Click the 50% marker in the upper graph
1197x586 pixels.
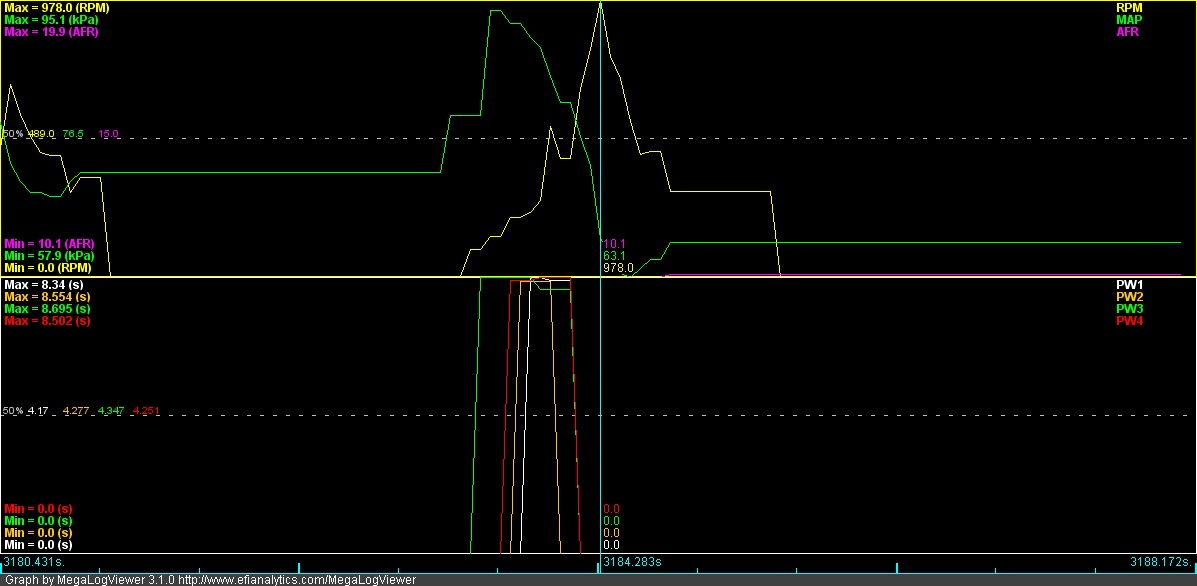coord(11,134)
